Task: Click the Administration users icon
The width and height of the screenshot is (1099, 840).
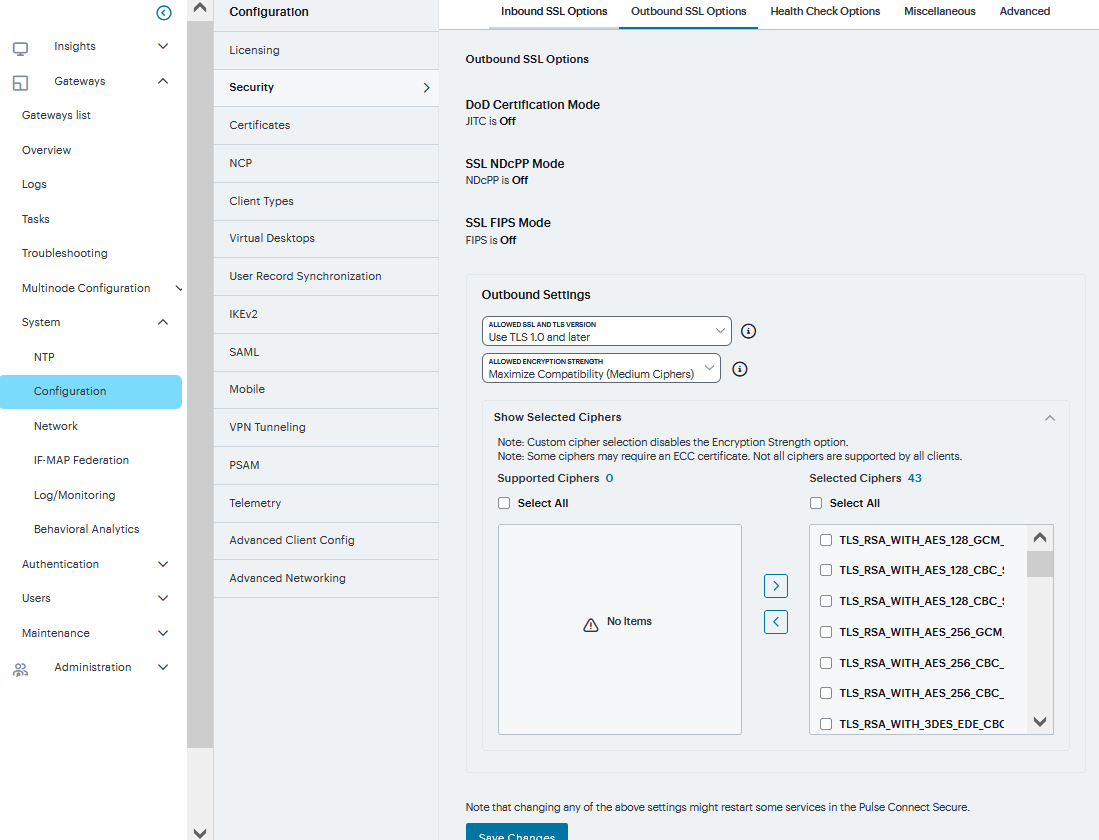Action: 20,669
